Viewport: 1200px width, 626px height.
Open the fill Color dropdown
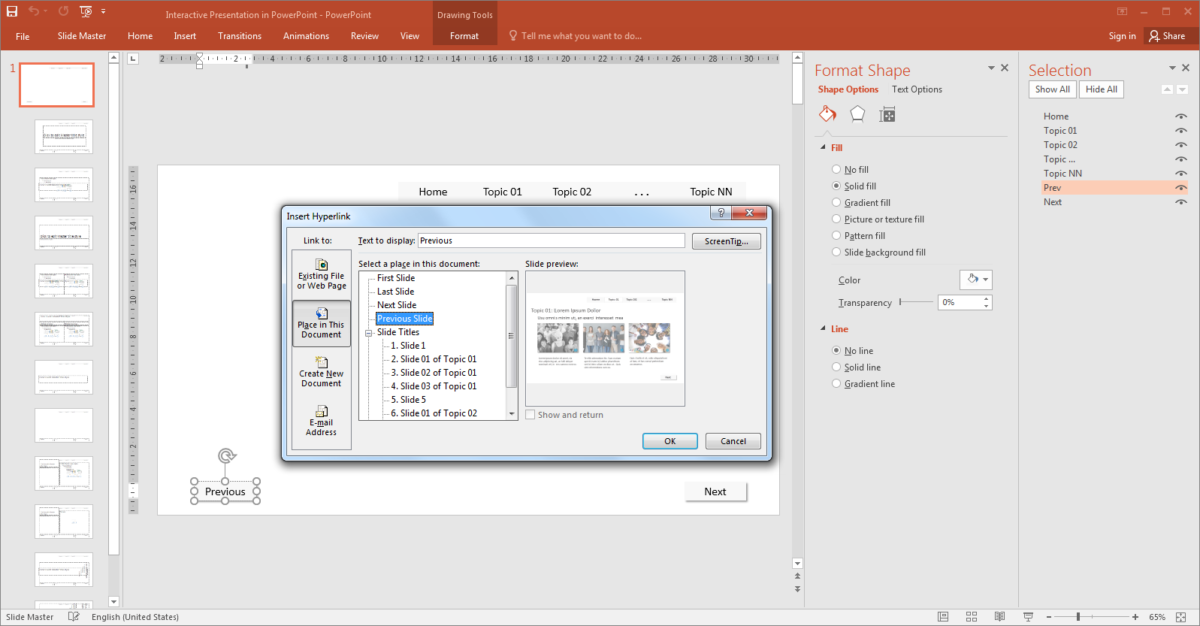[975, 279]
